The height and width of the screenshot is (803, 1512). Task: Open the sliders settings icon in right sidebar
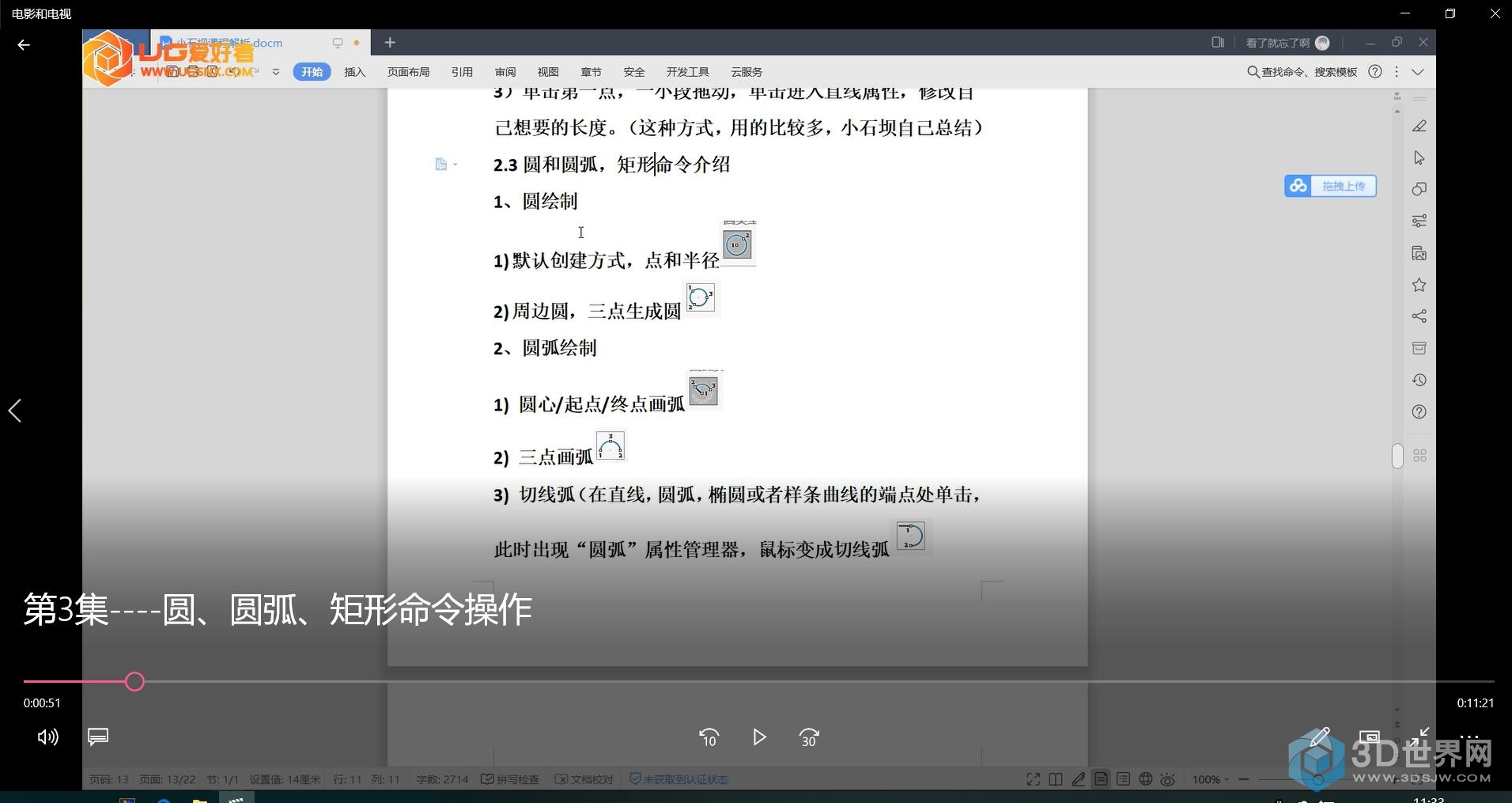click(x=1419, y=221)
